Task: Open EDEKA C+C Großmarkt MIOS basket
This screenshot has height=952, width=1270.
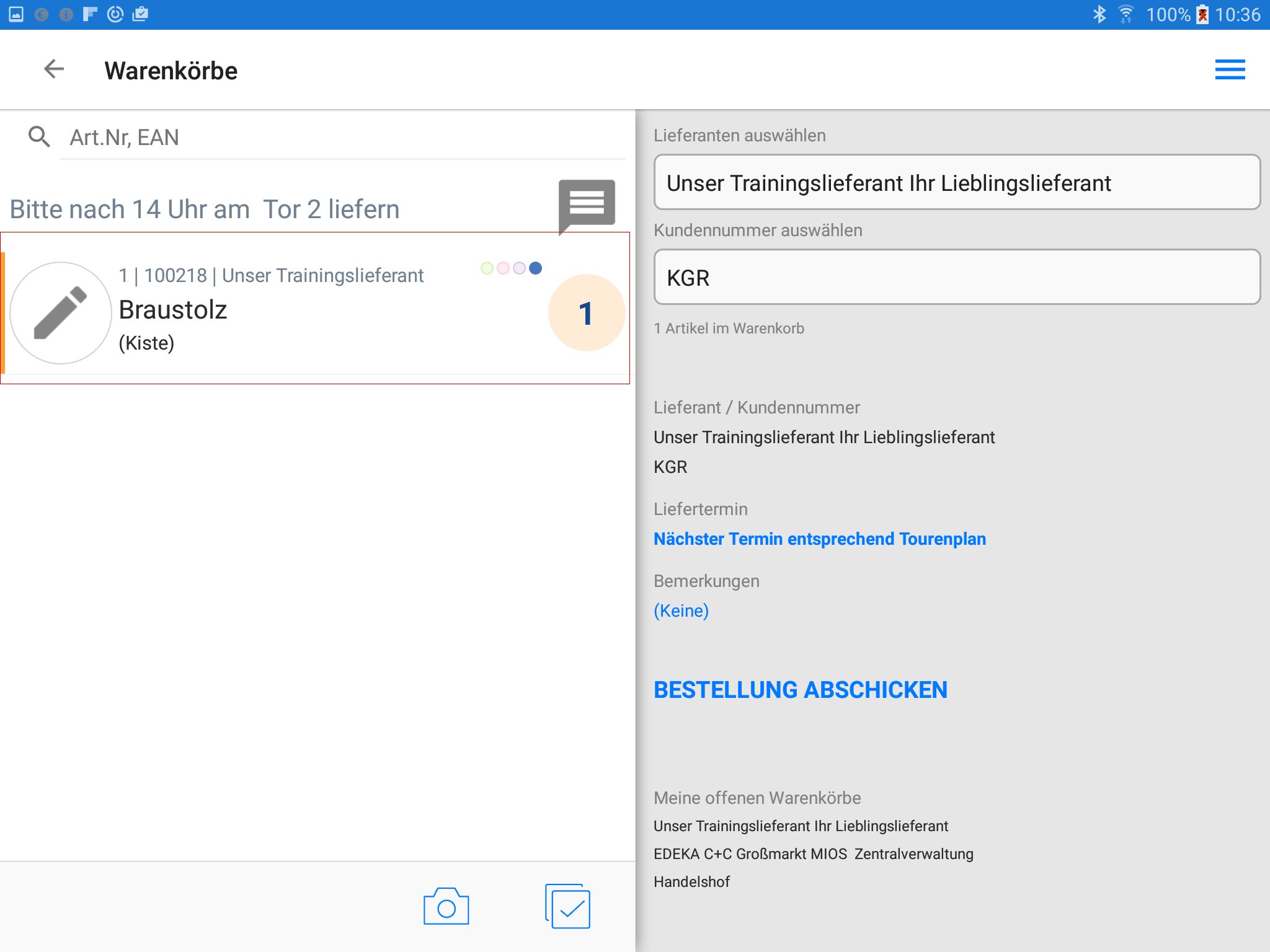Action: tap(813, 854)
